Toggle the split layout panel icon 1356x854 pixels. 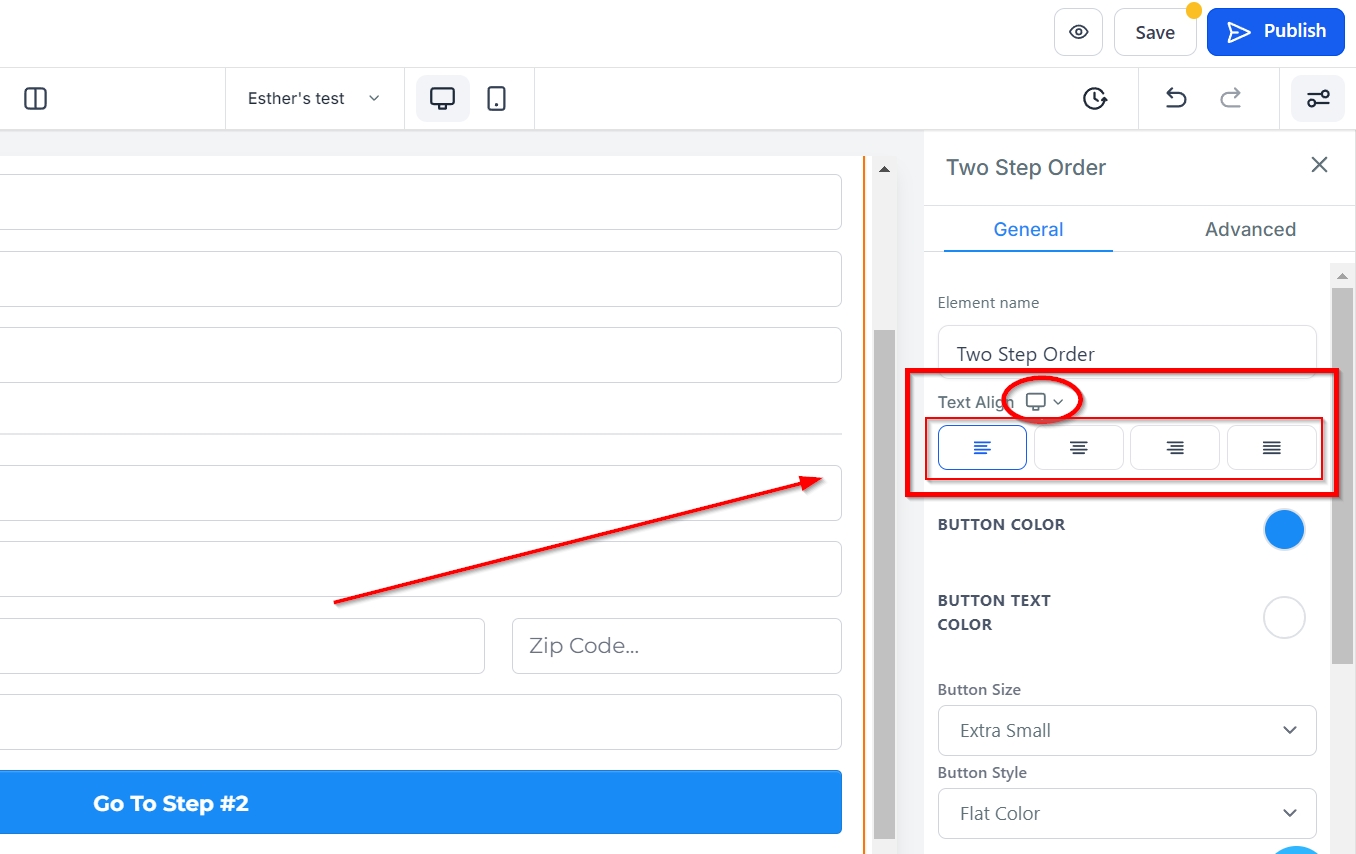tap(35, 98)
